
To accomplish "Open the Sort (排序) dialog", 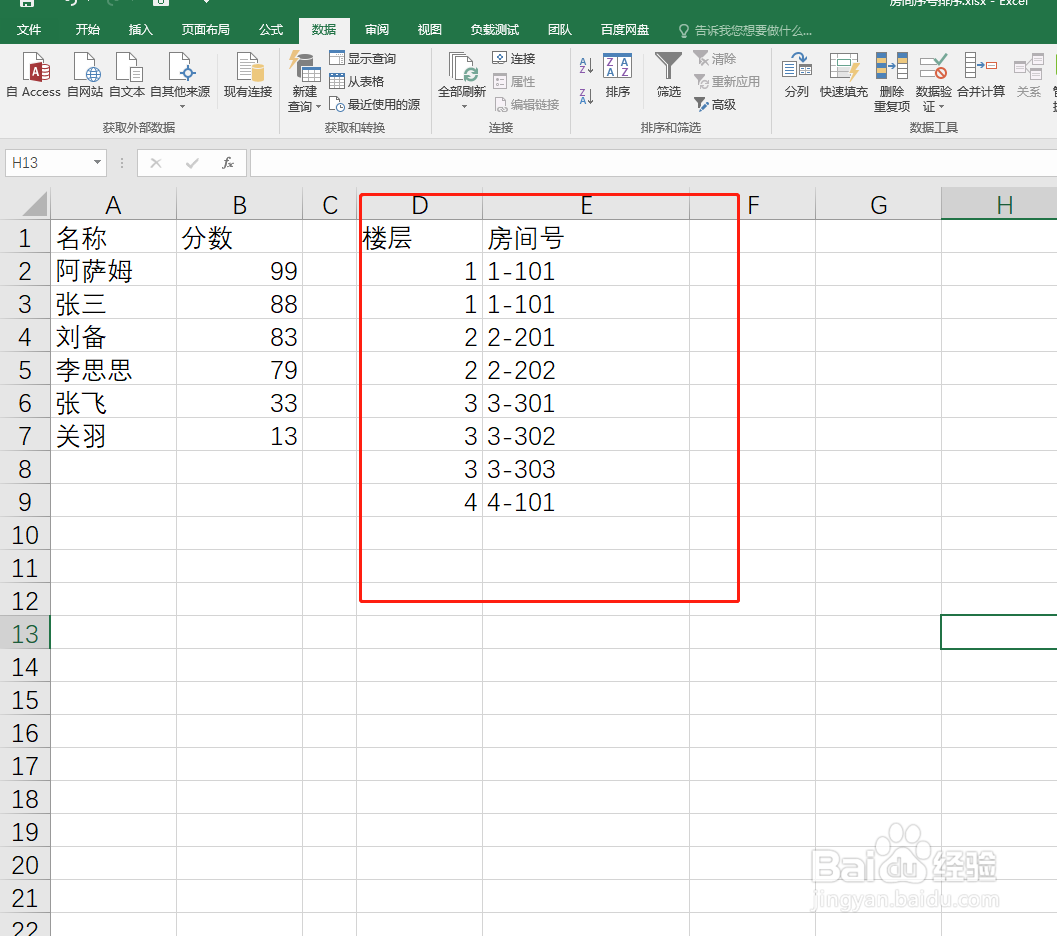I will point(617,75).
